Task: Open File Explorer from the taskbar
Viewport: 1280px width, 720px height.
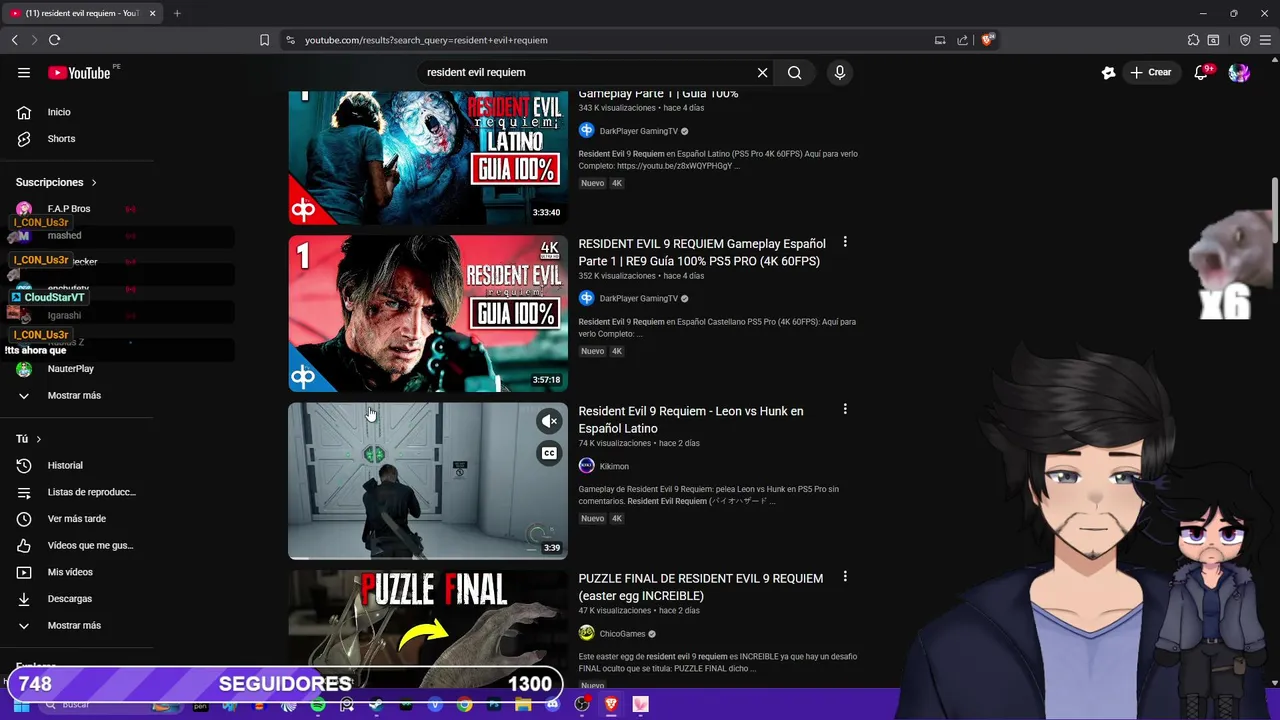Action: point(523,704)
